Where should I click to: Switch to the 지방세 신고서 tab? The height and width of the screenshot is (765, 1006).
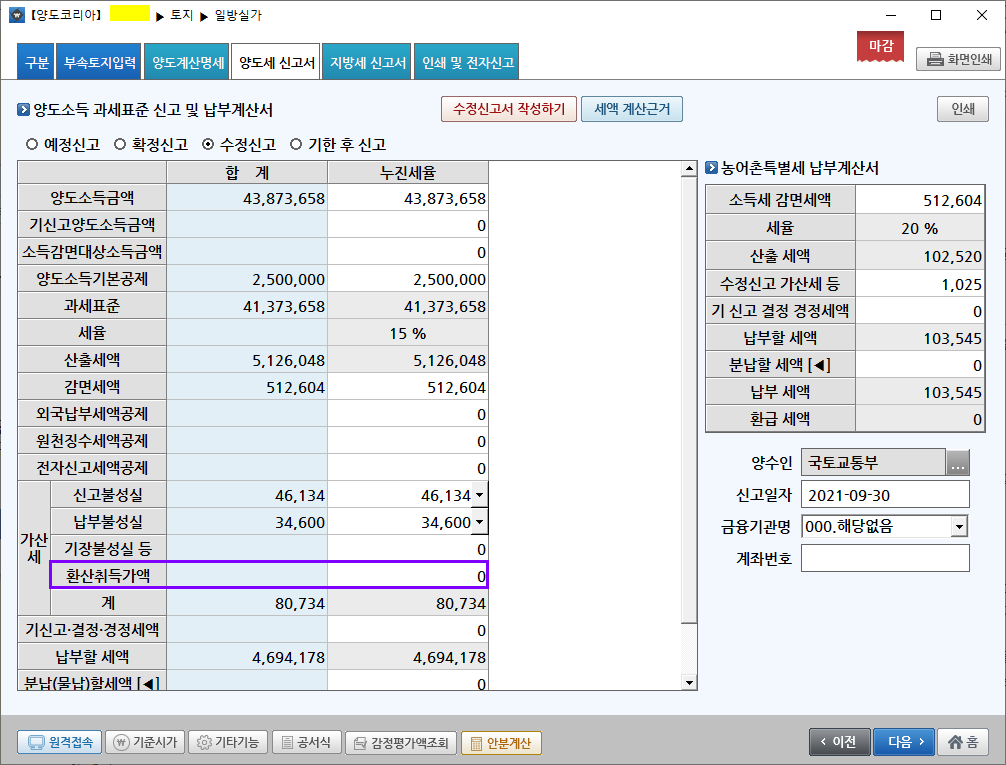tap(367, 62)
